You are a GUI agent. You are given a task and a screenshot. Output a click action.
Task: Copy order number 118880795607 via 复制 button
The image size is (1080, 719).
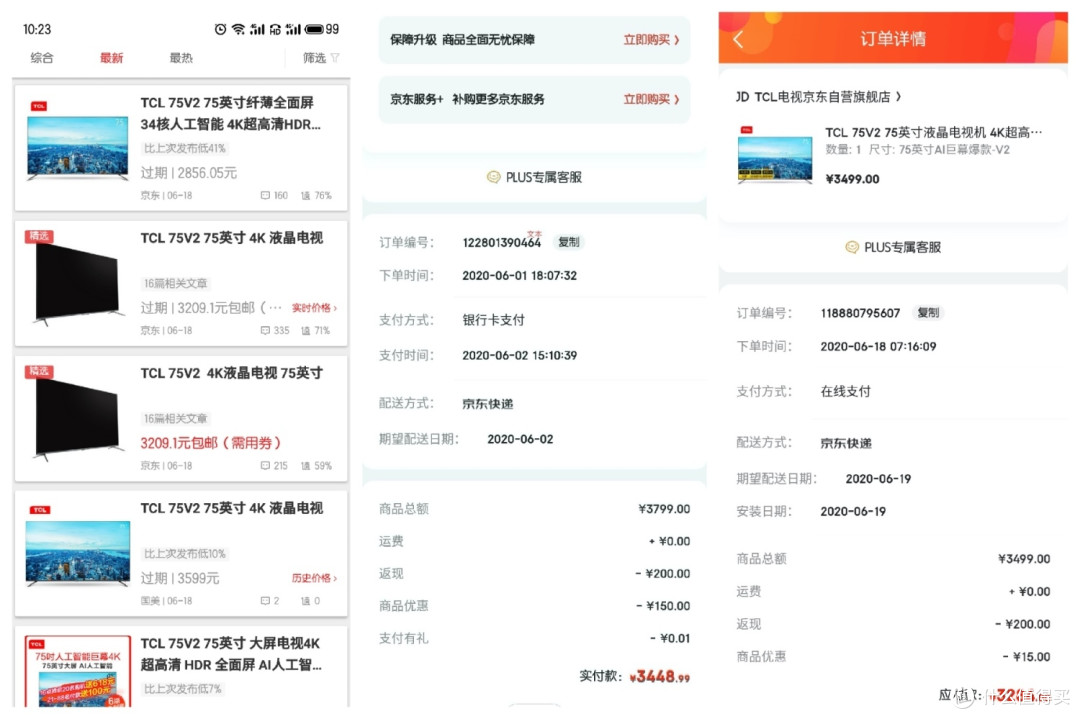pyautogui.click(x=928, y=313)
